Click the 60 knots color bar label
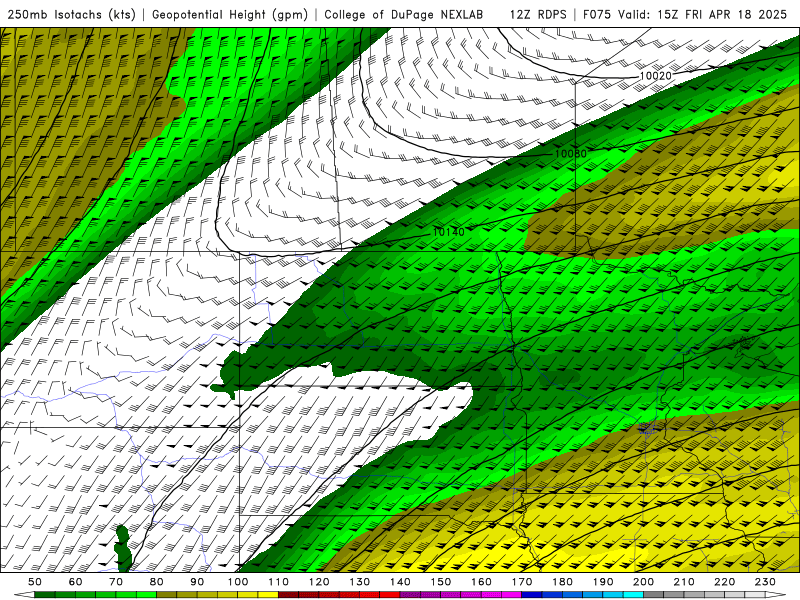This screenshot has width=800, height=600. coord(76,582)
